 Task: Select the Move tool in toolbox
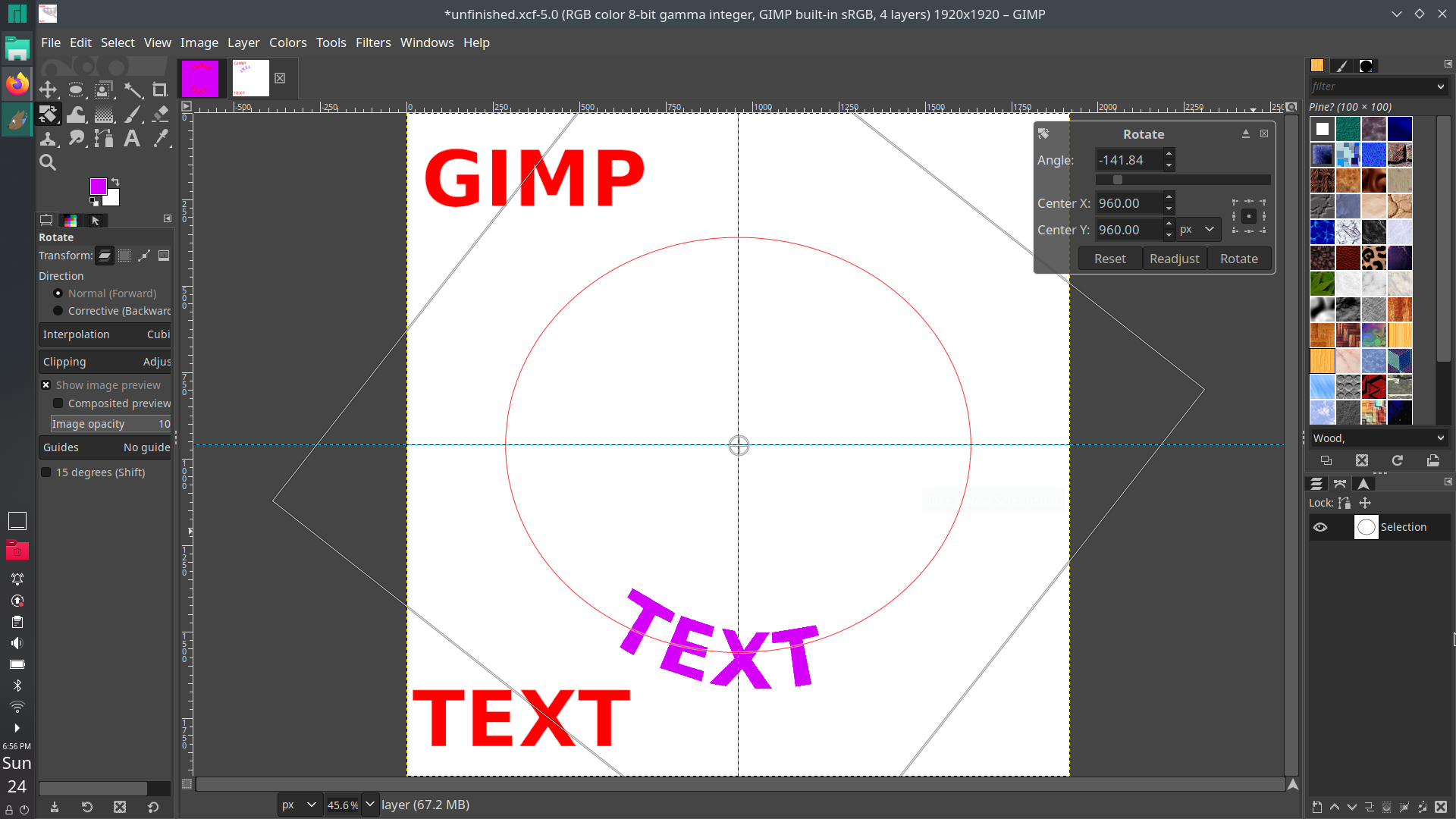[48, 90]
